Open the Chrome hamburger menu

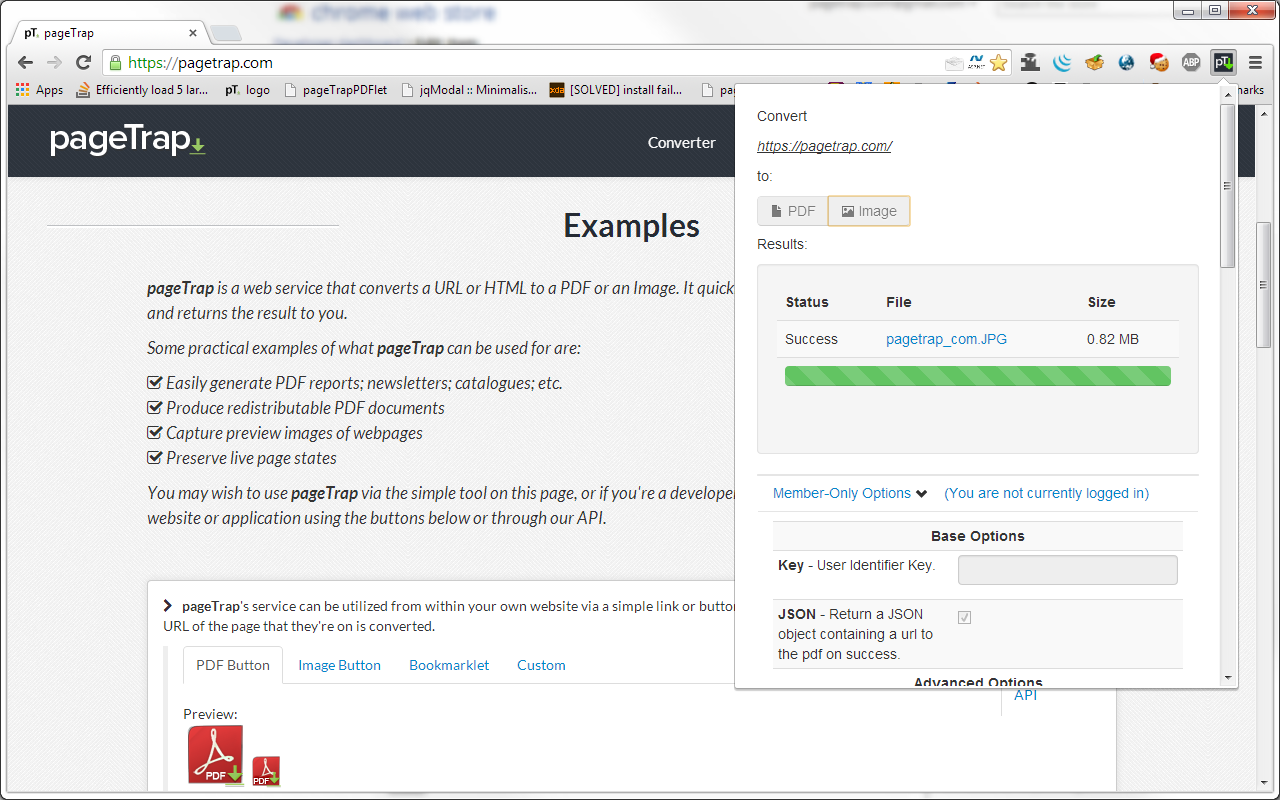(x=1255, y=62)
